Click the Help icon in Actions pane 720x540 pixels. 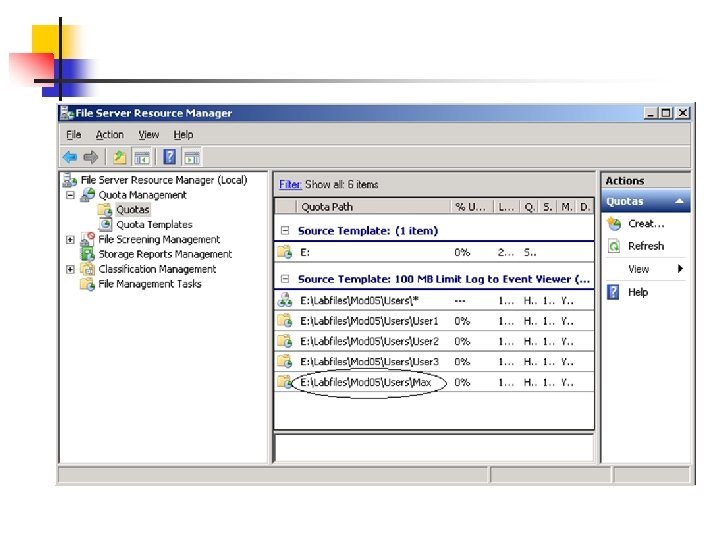coord(613,292)
